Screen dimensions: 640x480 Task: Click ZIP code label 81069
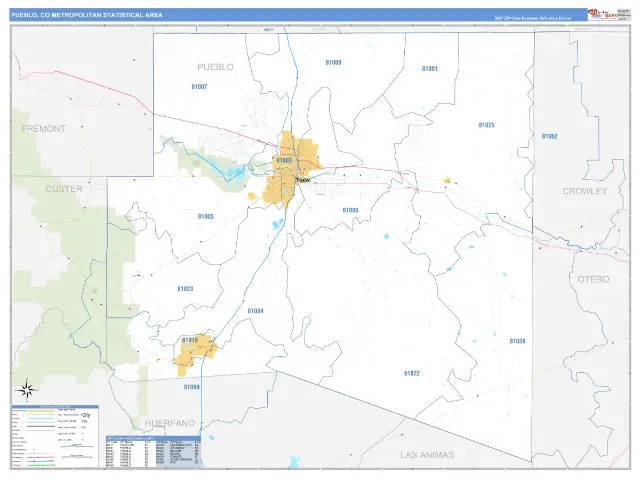(x=191, y=387)
